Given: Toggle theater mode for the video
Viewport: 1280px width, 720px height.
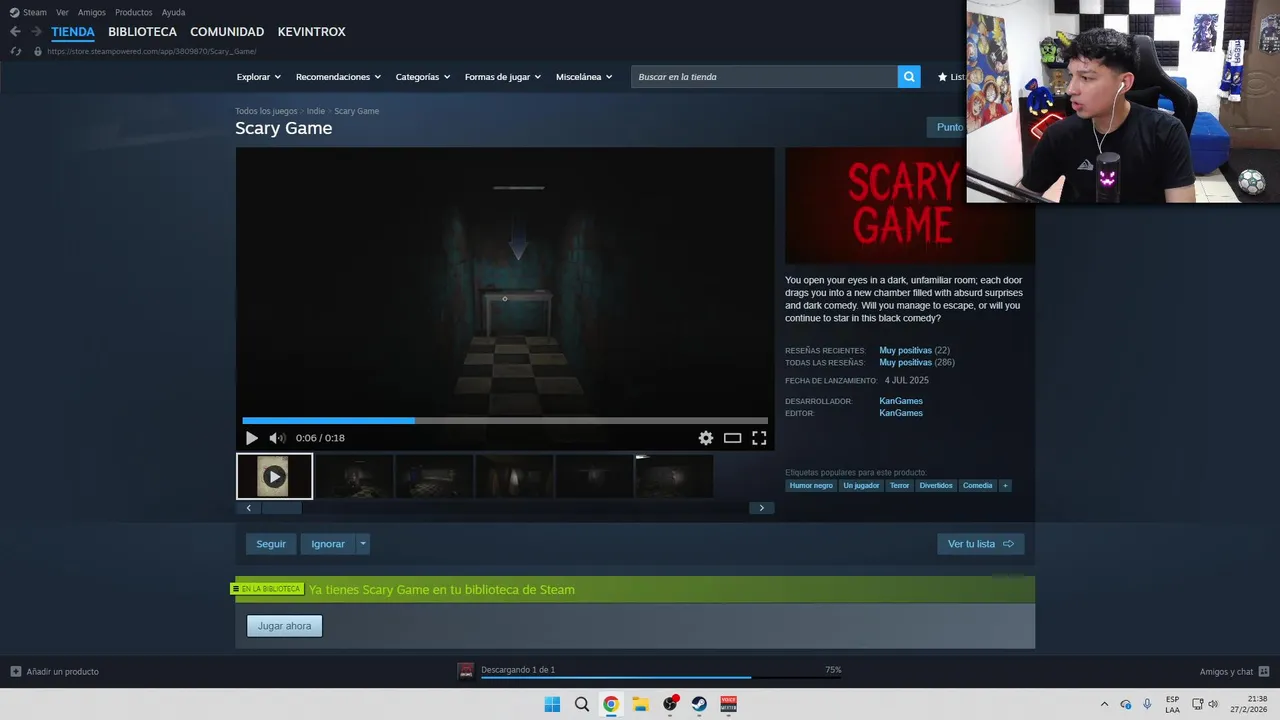Looking at the screenshot, I should coord(733,438).
